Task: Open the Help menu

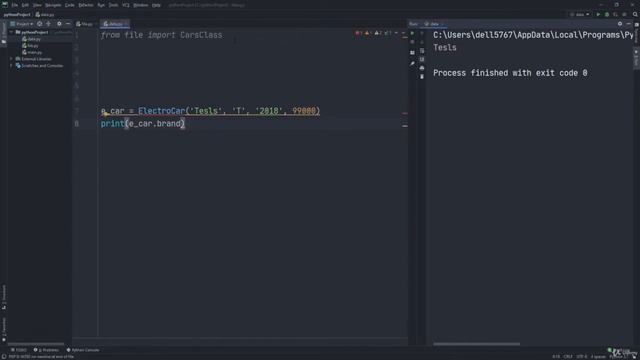Action: click(x=156, y=5)
